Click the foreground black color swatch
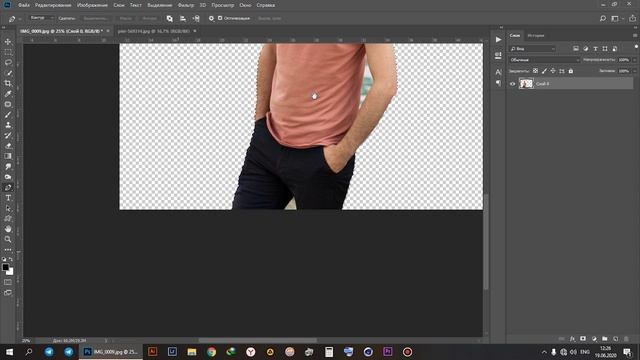Screen dimensions: 640x360 coord(5,267)
